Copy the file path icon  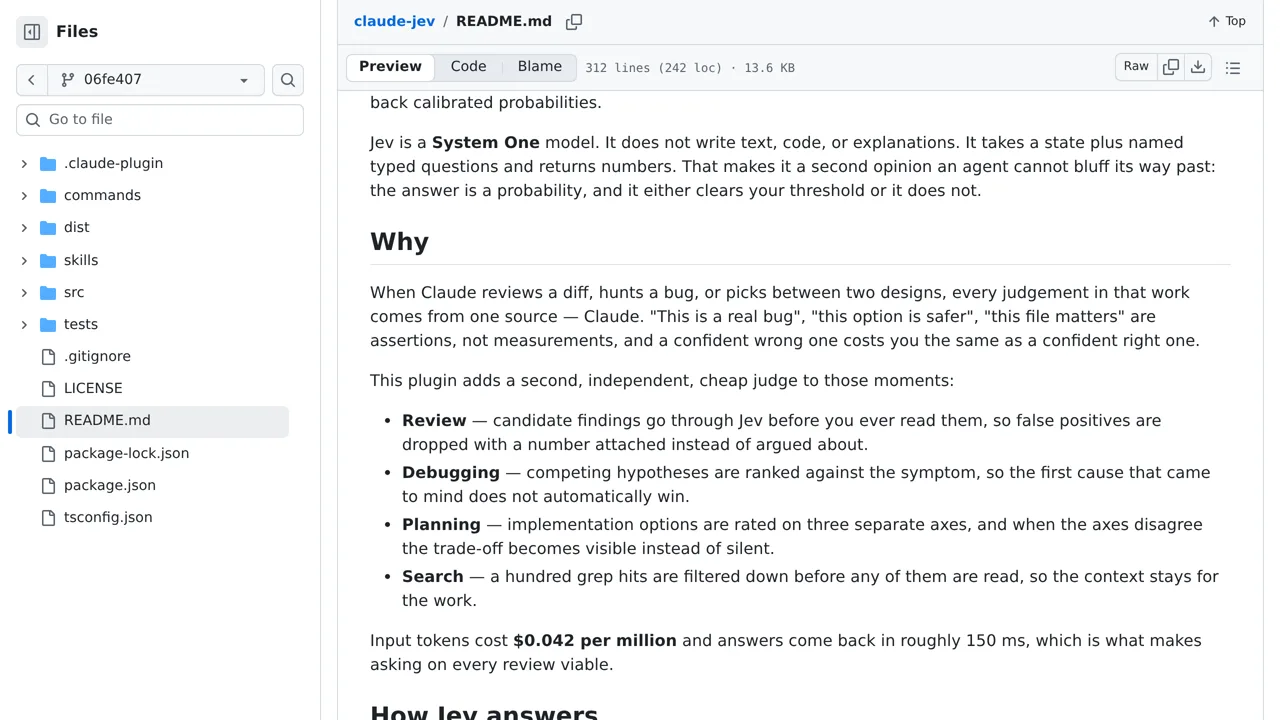[x=574, y=21]
